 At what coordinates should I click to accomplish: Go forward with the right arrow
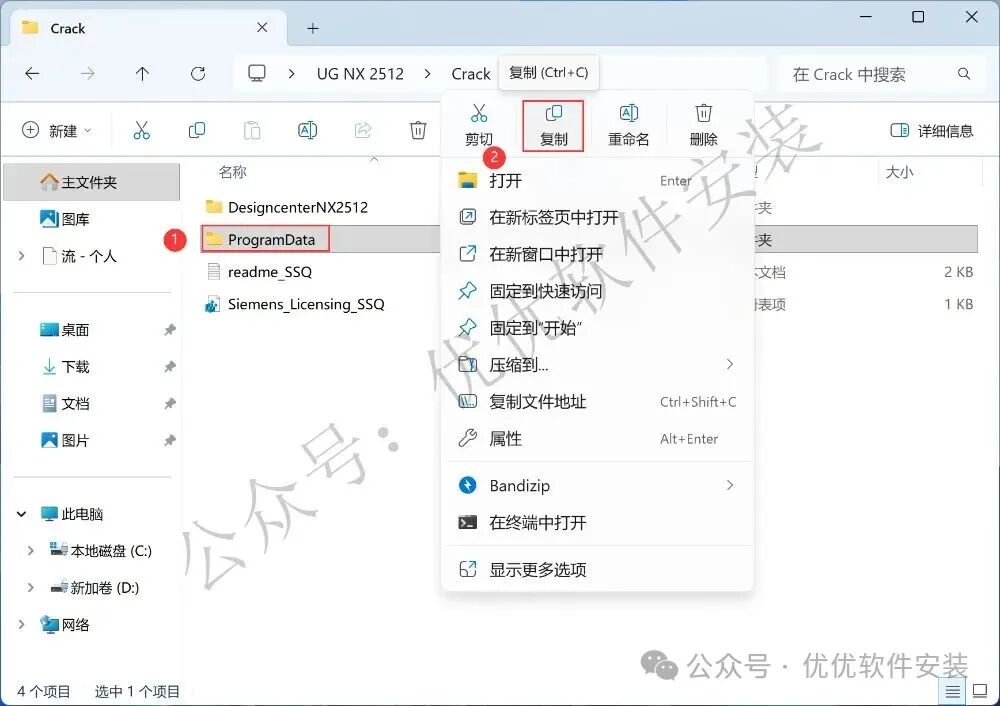(87, 74)
